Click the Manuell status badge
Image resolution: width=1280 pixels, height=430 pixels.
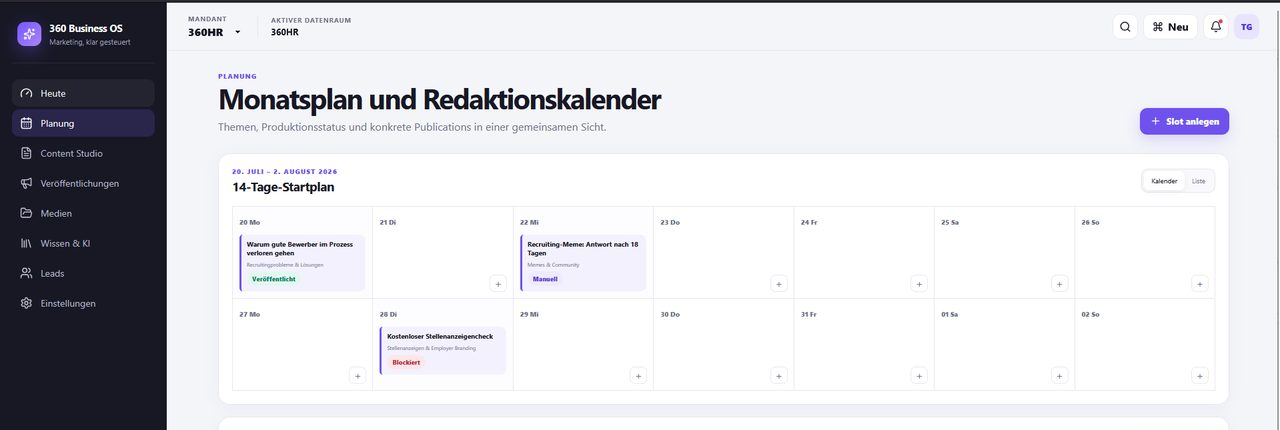(545, 279)
